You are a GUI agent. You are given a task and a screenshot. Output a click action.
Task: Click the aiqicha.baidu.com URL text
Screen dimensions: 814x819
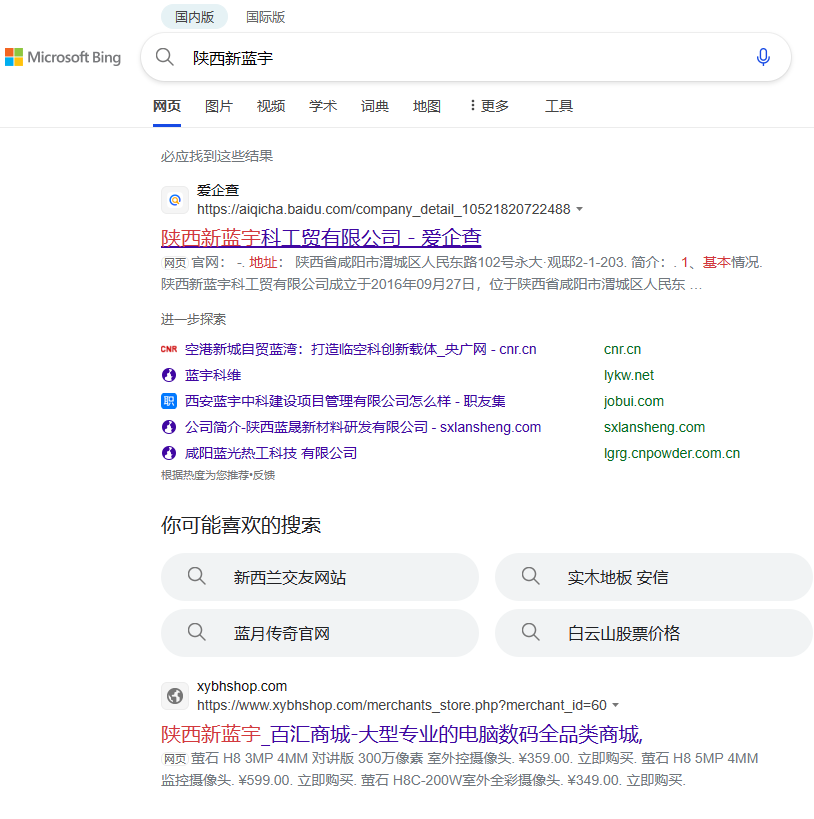click(x=383, y=209)
